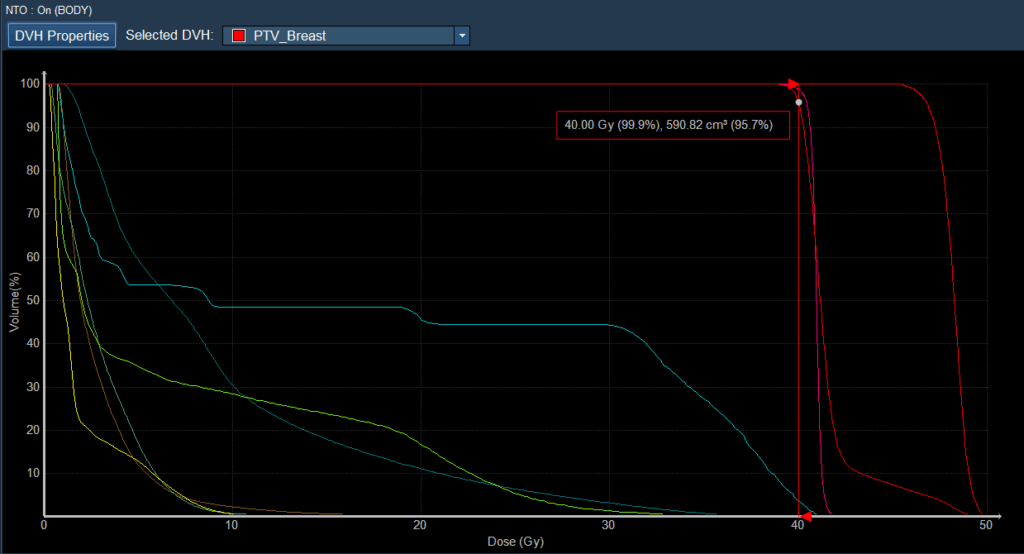
Task: Click the dropdown arrow beside PTV_Breast
Action: pyautogui.click(x=461, y=36)
